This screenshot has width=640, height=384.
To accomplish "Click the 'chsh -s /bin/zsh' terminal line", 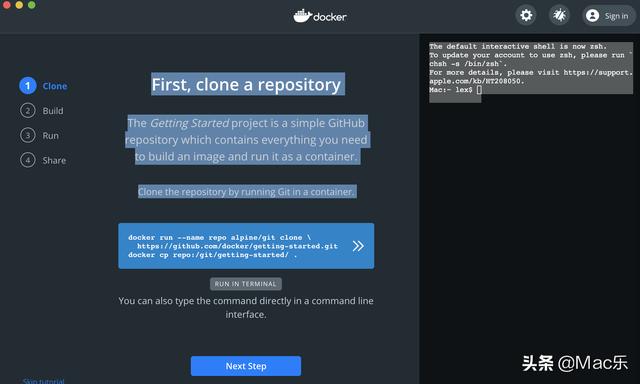I will (468, 64).
